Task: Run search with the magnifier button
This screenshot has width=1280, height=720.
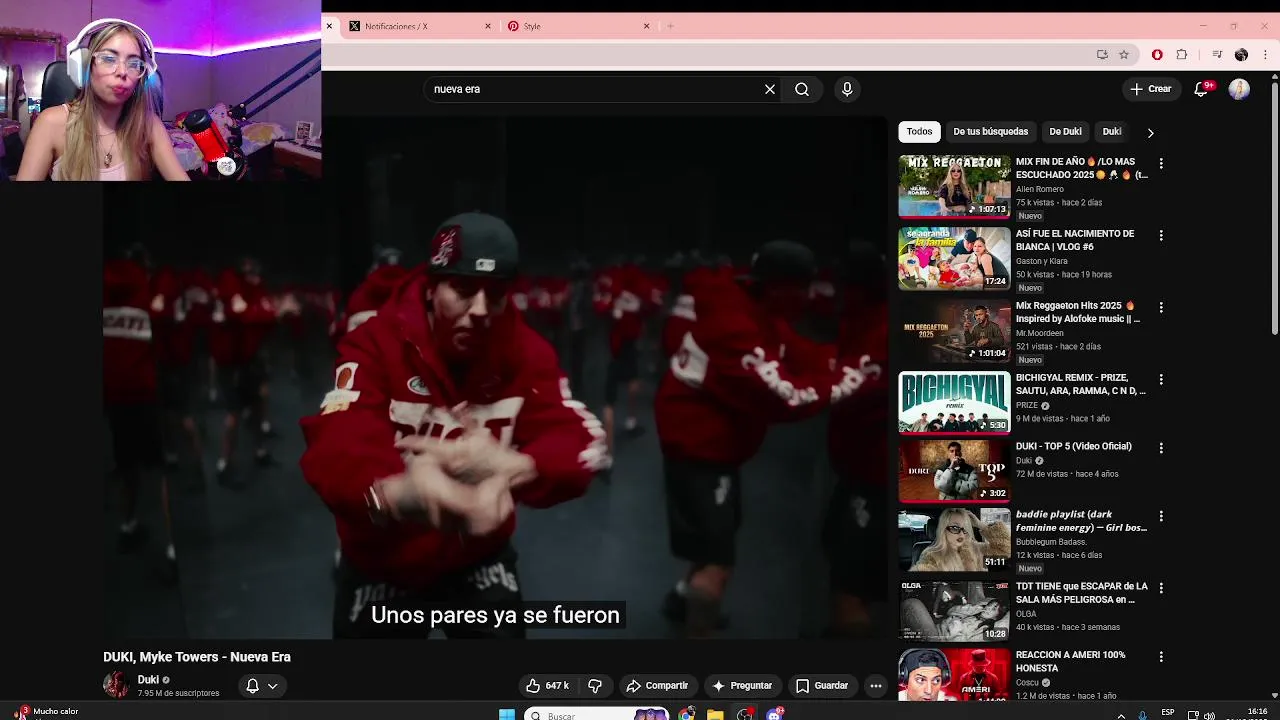Action: (802, 89)
